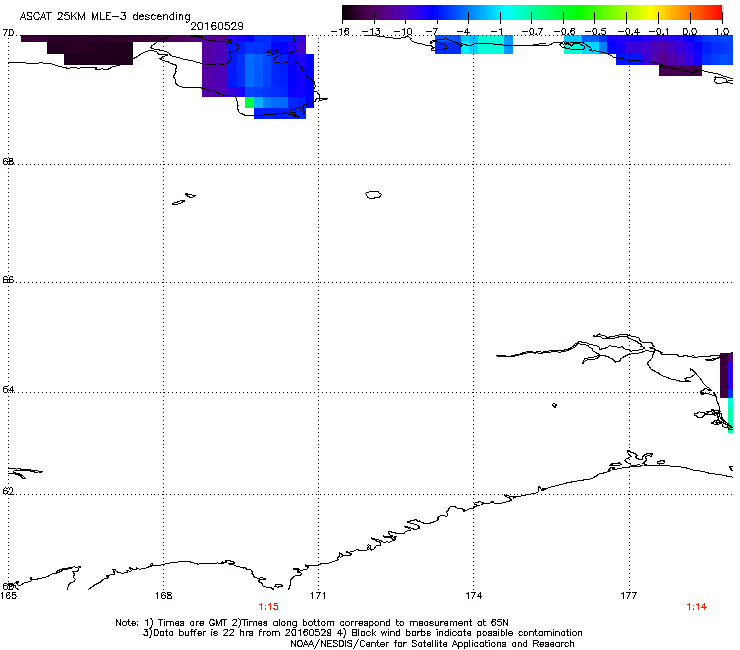Click the note line about Data buffer 22 hrs
The height and width of the screenshot is (650, 740).
pyautogui.click(x=362, y=633)
